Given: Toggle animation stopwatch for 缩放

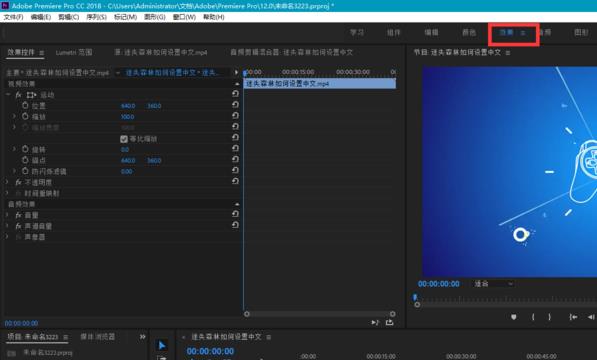Looking at the screenshot, I should pos(25,116).
